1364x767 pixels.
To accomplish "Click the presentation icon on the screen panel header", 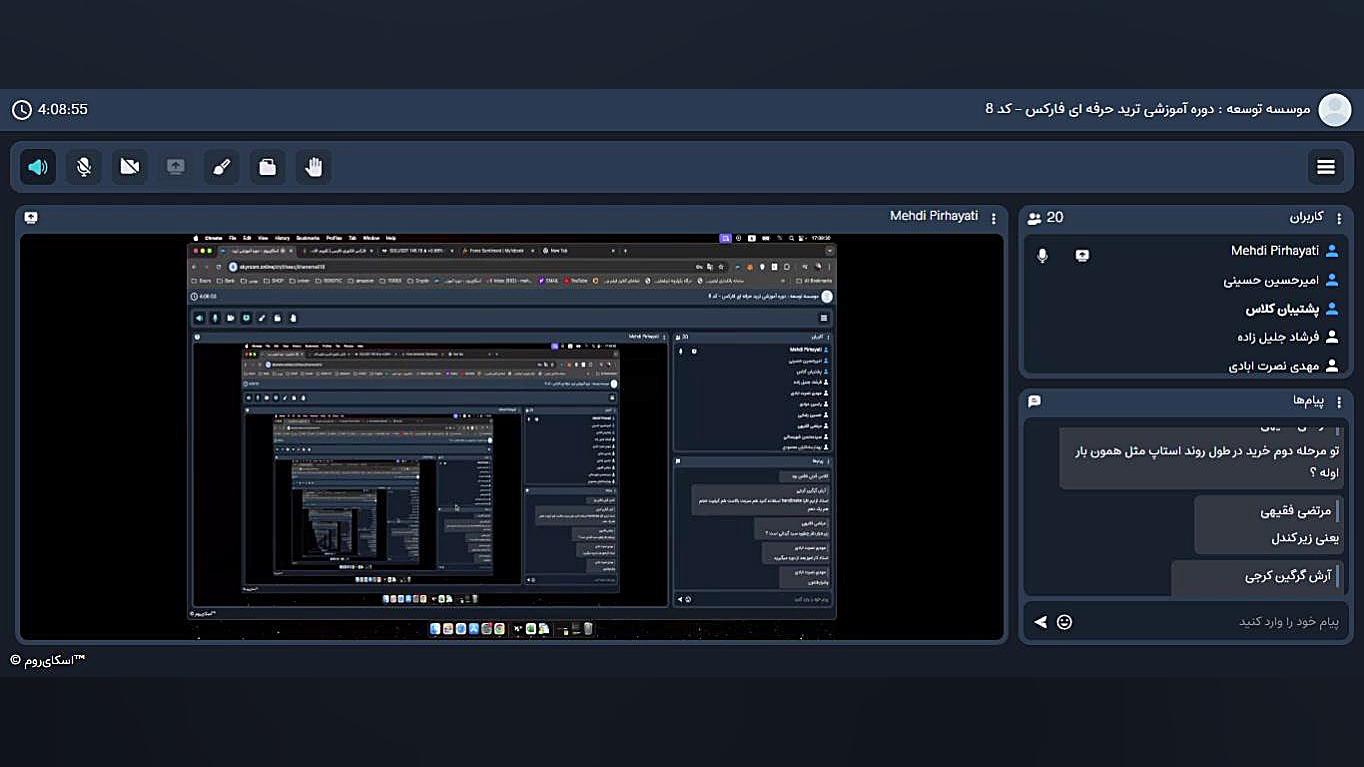I will pos(31,218).
